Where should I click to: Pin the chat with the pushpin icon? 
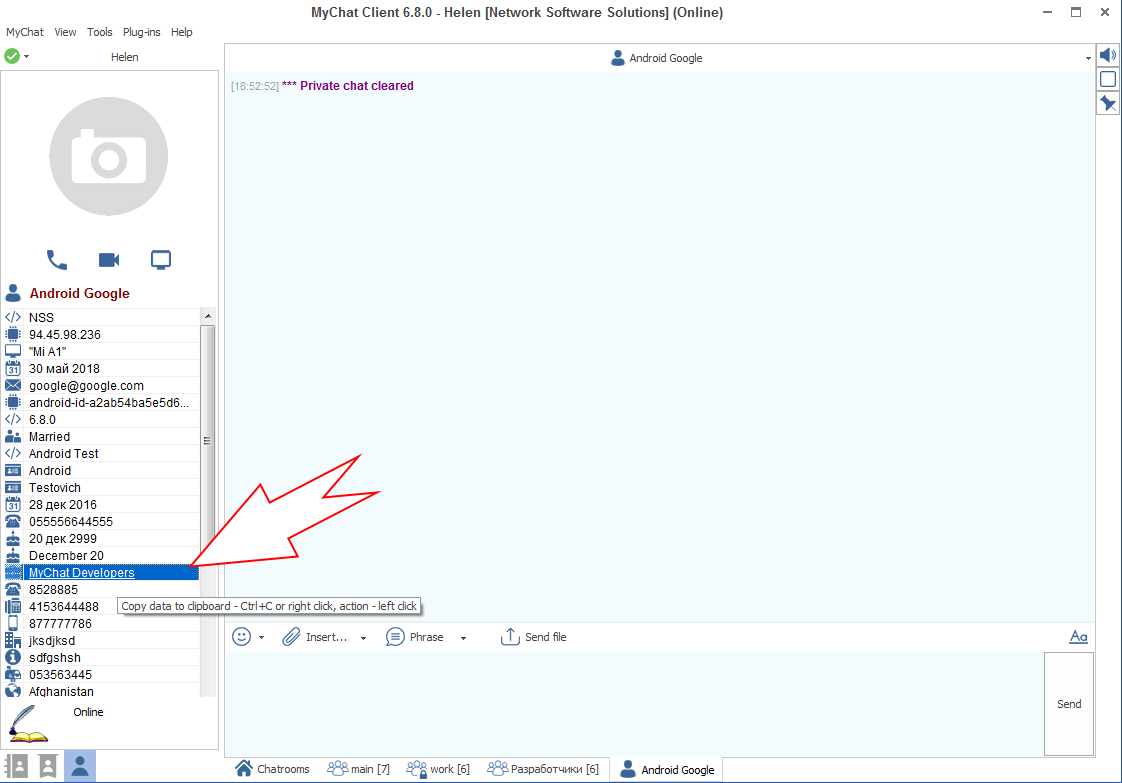pos(1108,104)
